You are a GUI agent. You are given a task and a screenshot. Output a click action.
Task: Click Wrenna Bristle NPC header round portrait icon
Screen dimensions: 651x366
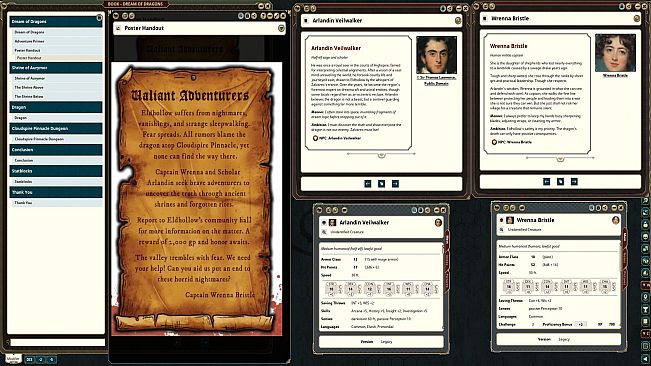coord(616,220)
